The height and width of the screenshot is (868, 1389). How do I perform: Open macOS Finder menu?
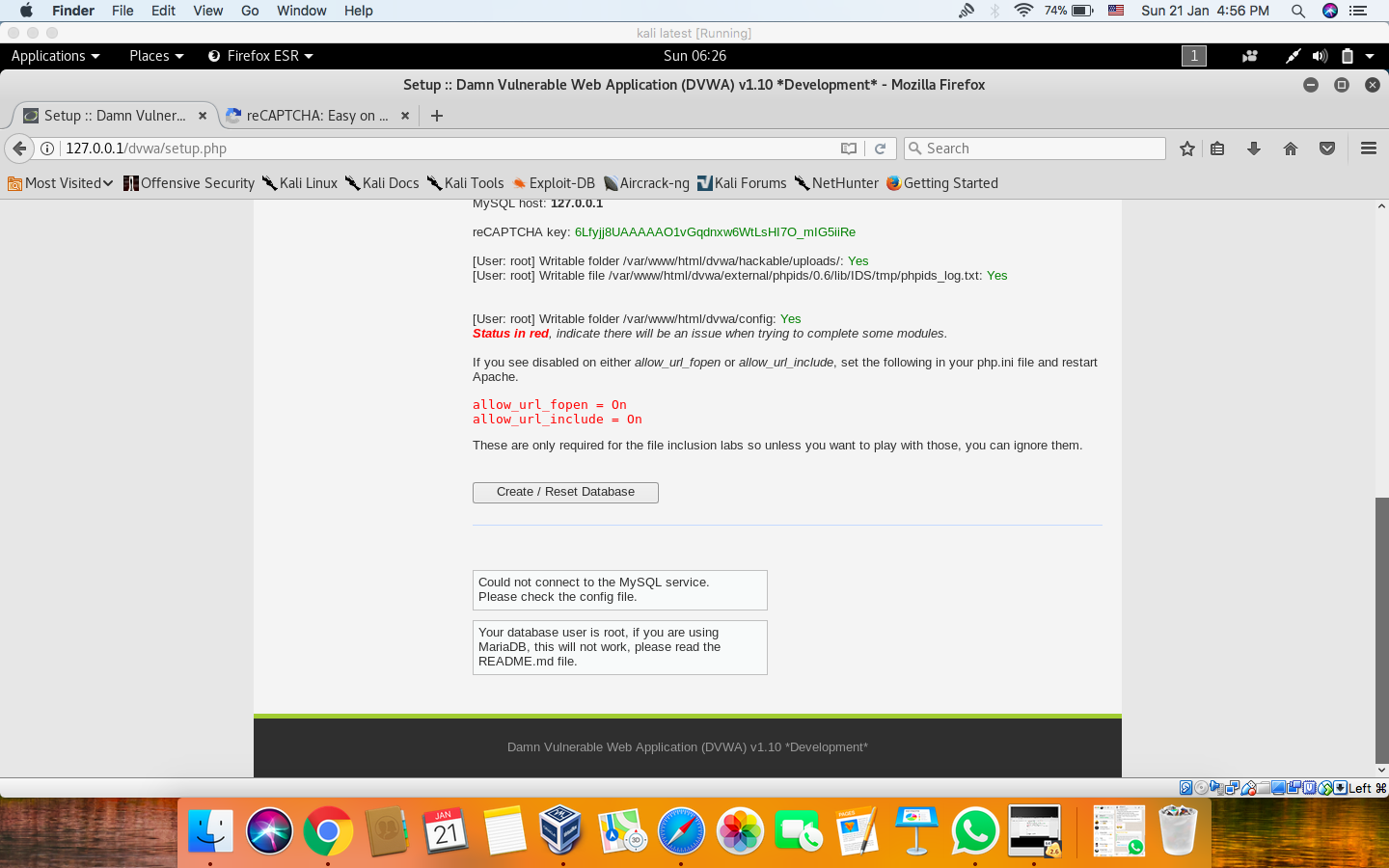pos(73,11)
